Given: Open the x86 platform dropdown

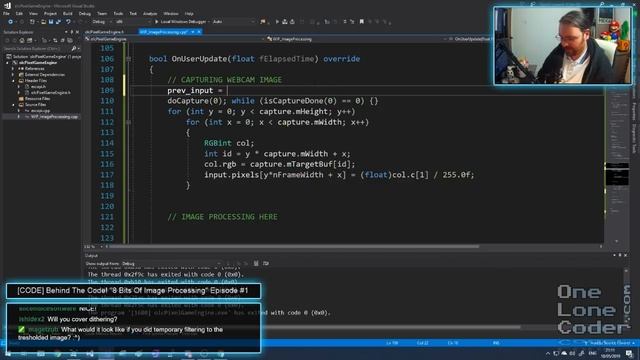Looking at the screenshot, I should pos(133,22).
